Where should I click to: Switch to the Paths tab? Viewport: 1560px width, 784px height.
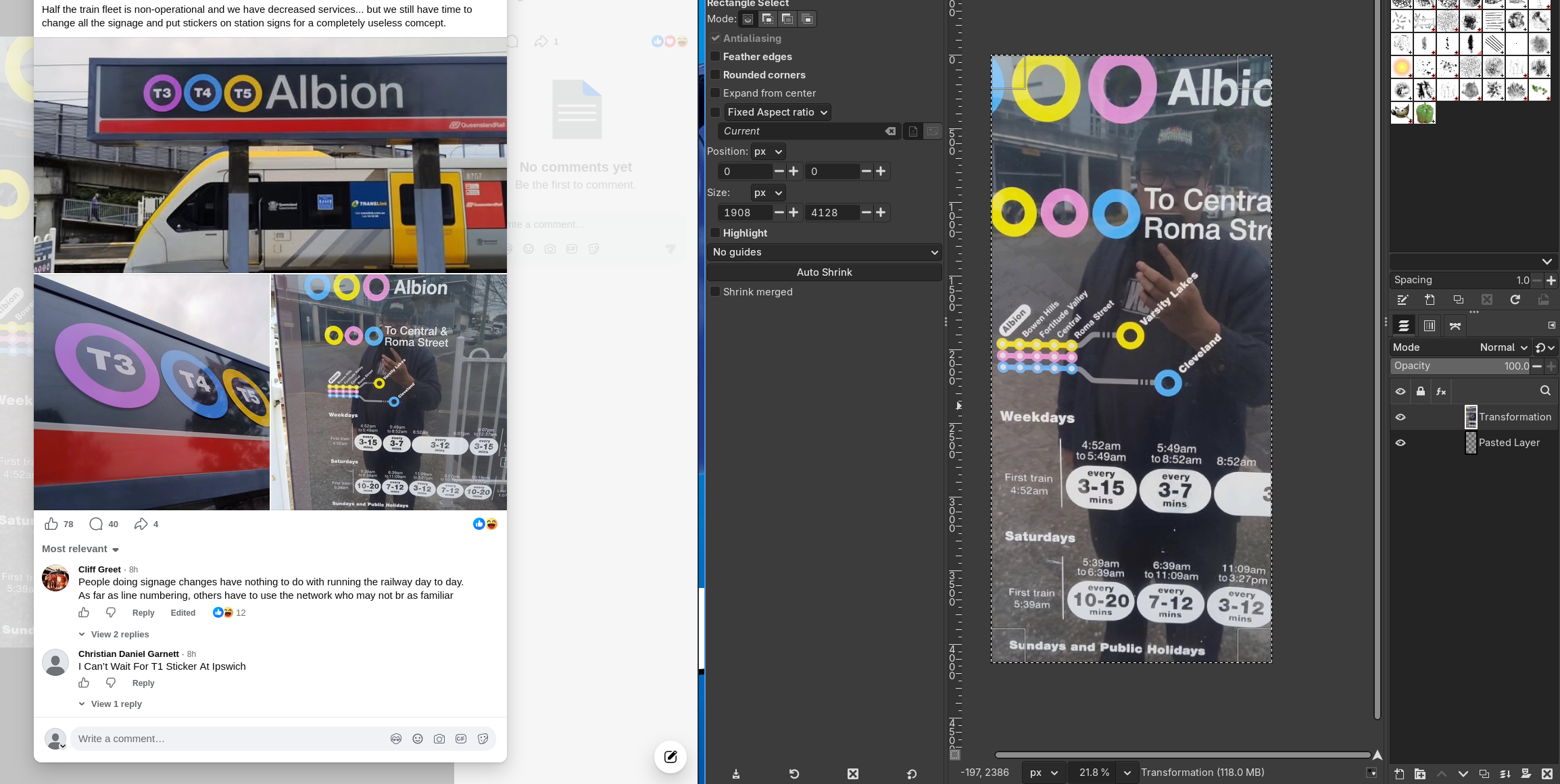pos(1455,326)
